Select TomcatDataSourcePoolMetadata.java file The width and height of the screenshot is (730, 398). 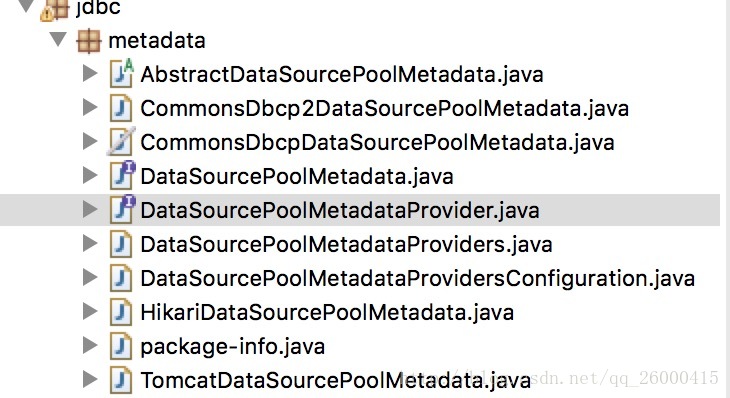tap(336, 380)
